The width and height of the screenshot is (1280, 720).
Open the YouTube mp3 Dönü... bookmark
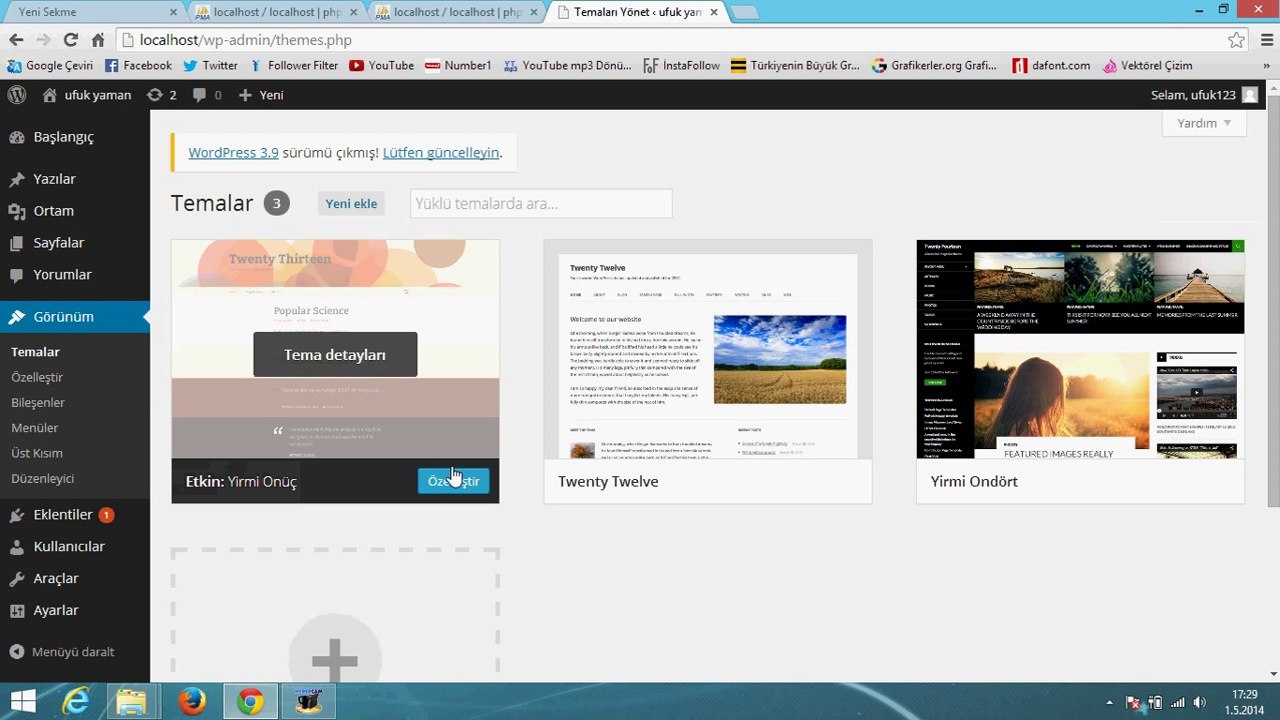click(567, 66)
